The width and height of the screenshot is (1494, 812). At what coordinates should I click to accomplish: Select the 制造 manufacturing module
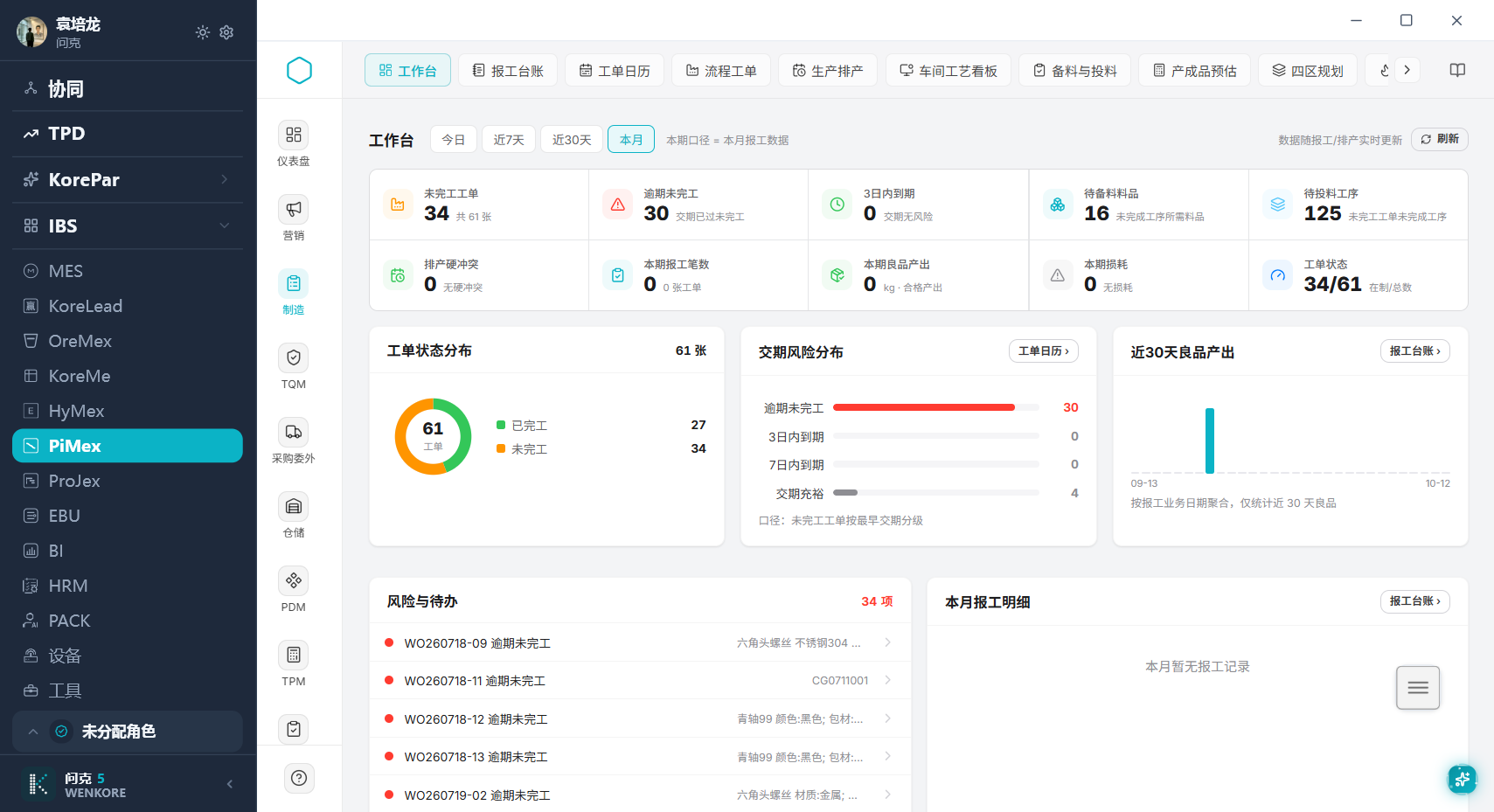(294, 292)
